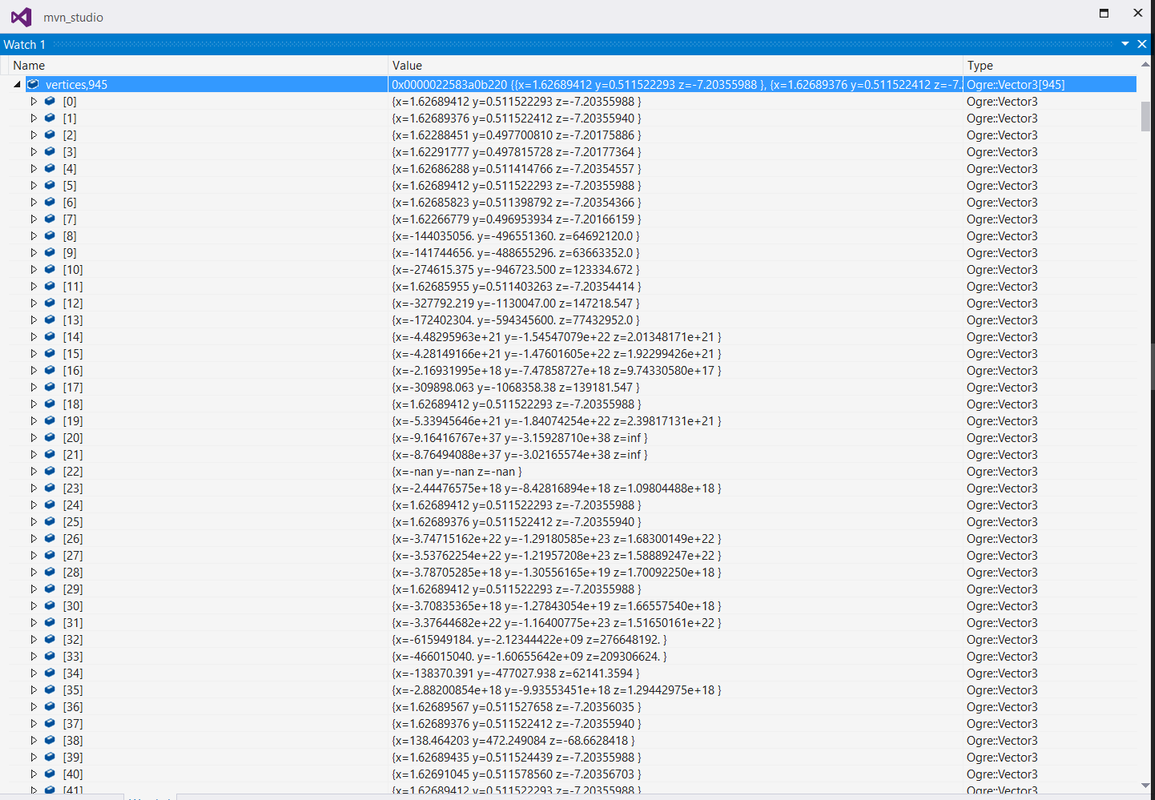Screen dimensions: 1155x800
Task: Click the cube icon beside [15]
Action: pyautogui.click(x=50, y=354)
